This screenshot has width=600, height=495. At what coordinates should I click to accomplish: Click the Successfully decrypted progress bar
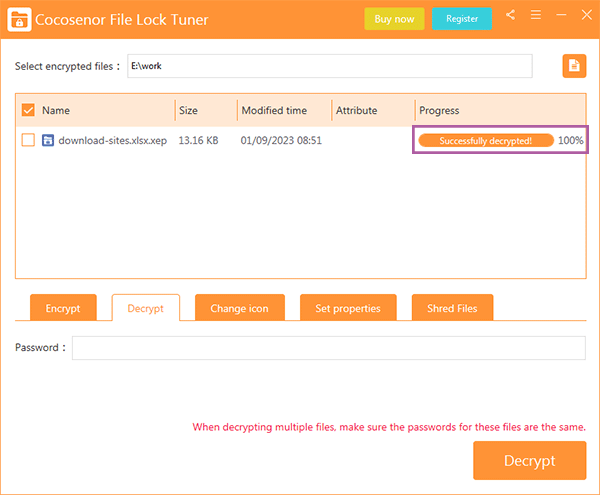(486, 140)
